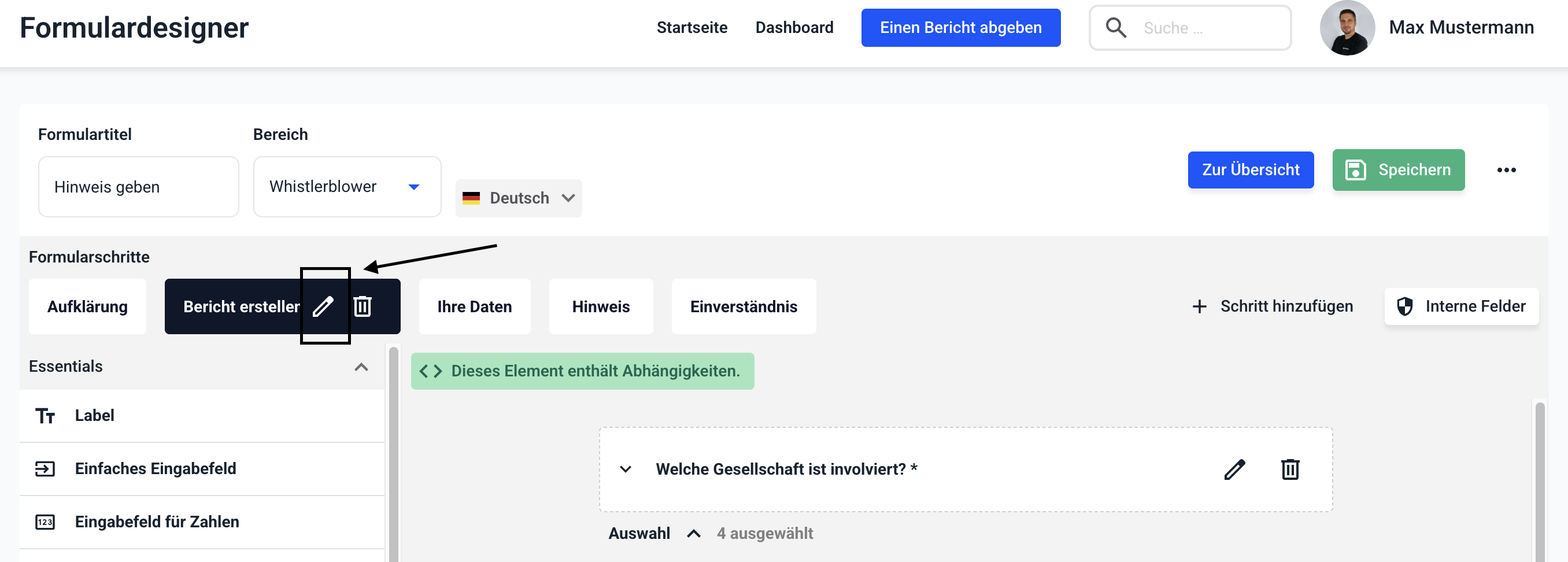Collapse the Essentials section
The image size is (1568, 562).
(x=361, y=367)
